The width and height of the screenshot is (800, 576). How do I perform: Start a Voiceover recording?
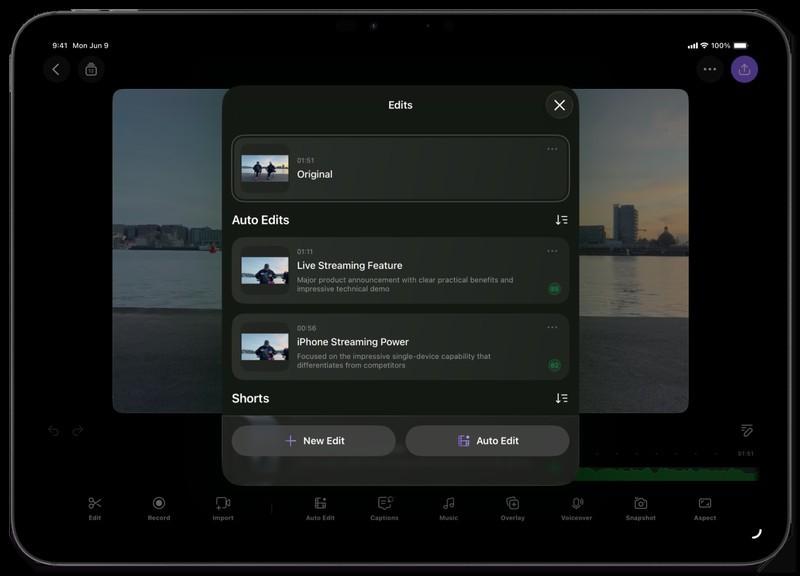pyautogui.click(x=577, y=506)
